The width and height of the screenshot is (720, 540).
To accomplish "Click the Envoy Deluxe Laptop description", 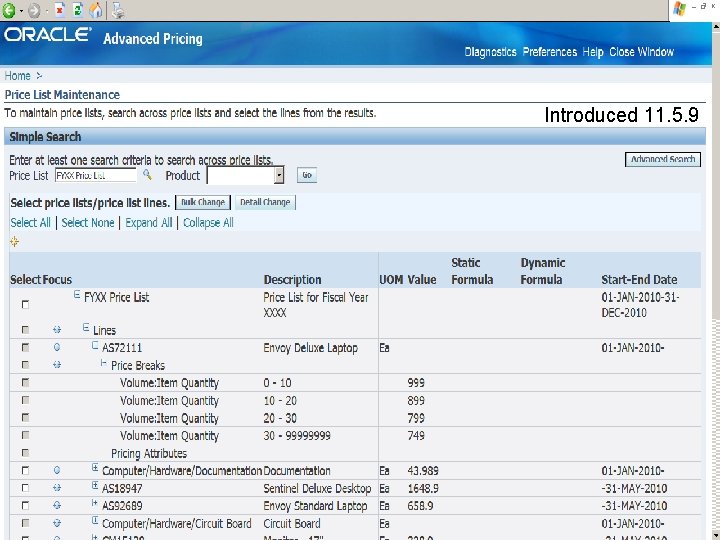I will [310, 348].
